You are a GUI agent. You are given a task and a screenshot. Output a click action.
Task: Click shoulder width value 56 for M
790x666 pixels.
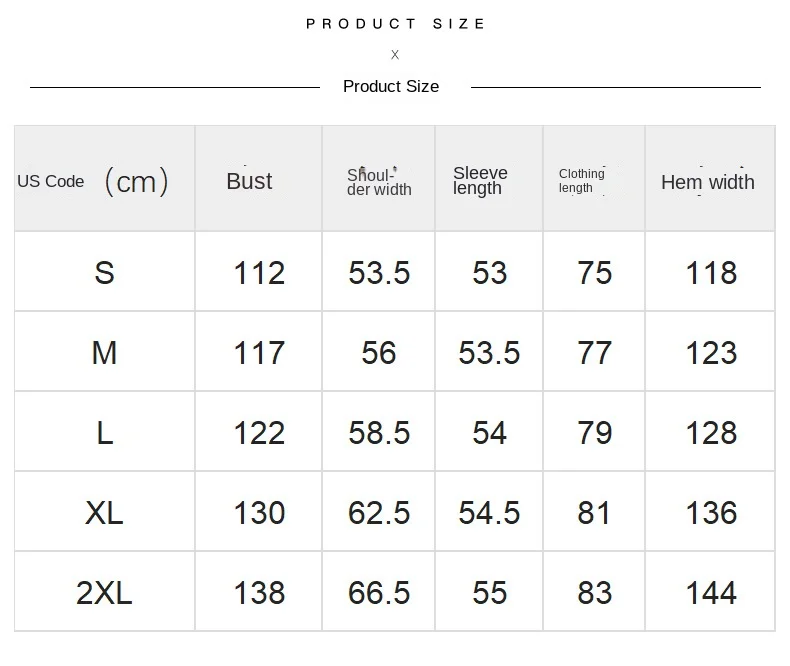click(x=379, y=352)
